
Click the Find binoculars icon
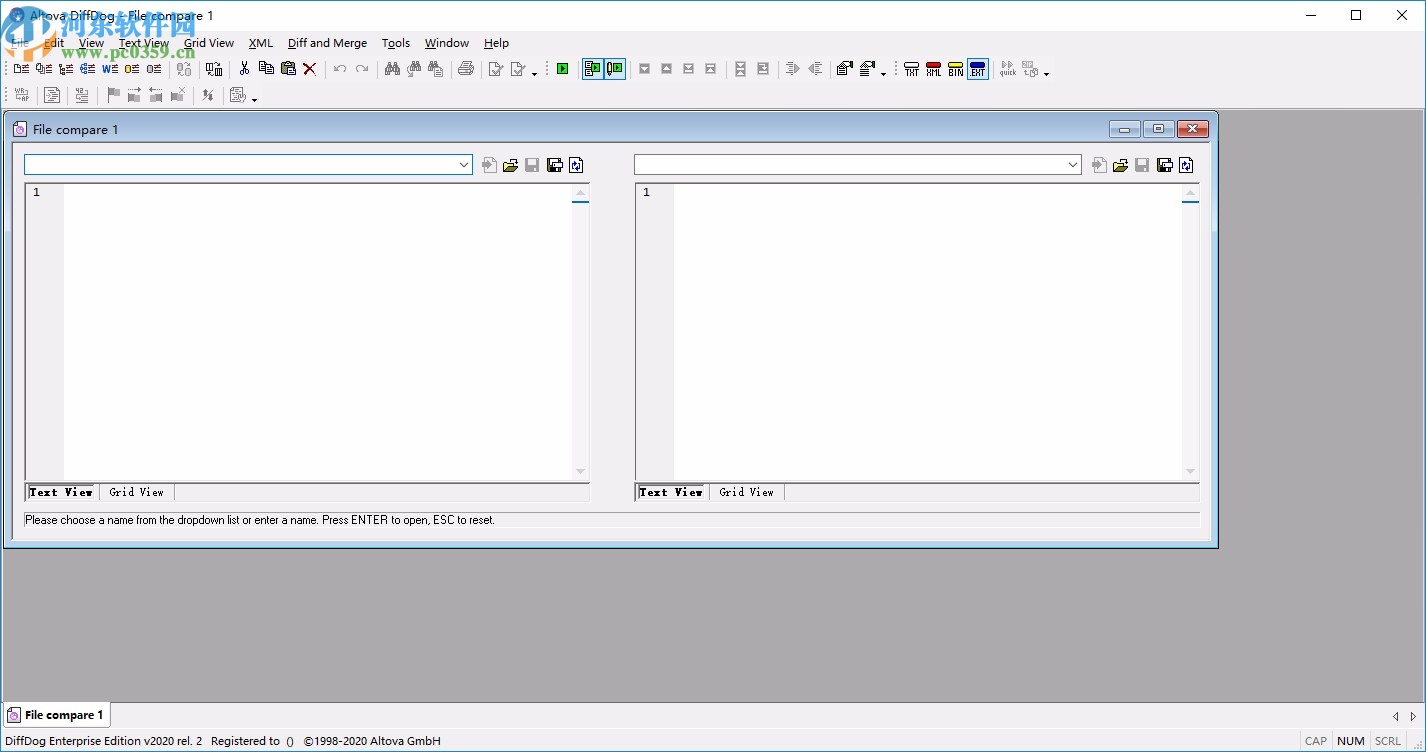(392, 69)
